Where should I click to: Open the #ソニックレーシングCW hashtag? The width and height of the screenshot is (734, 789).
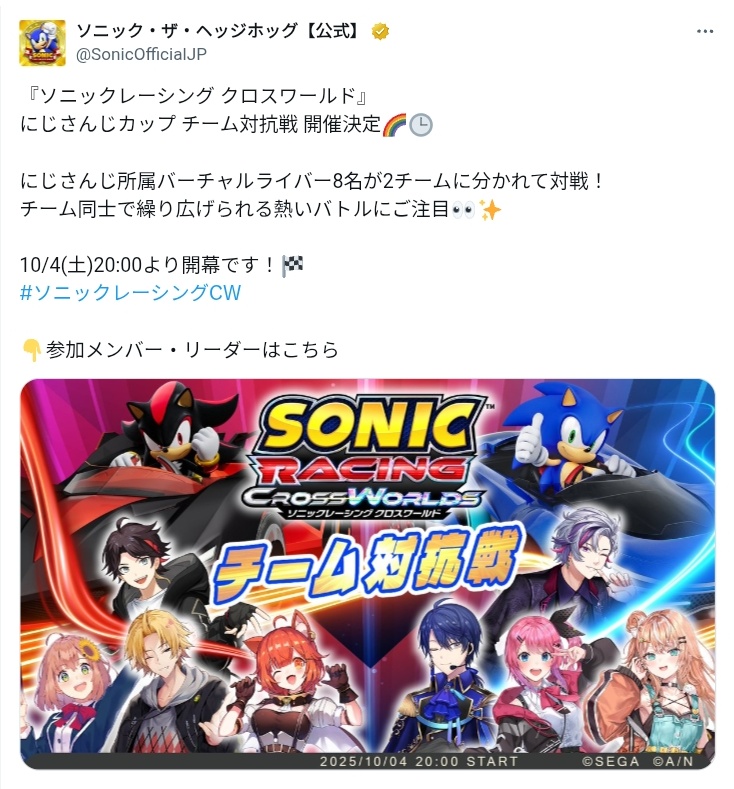pyautogui.click(x=130, y=292)
